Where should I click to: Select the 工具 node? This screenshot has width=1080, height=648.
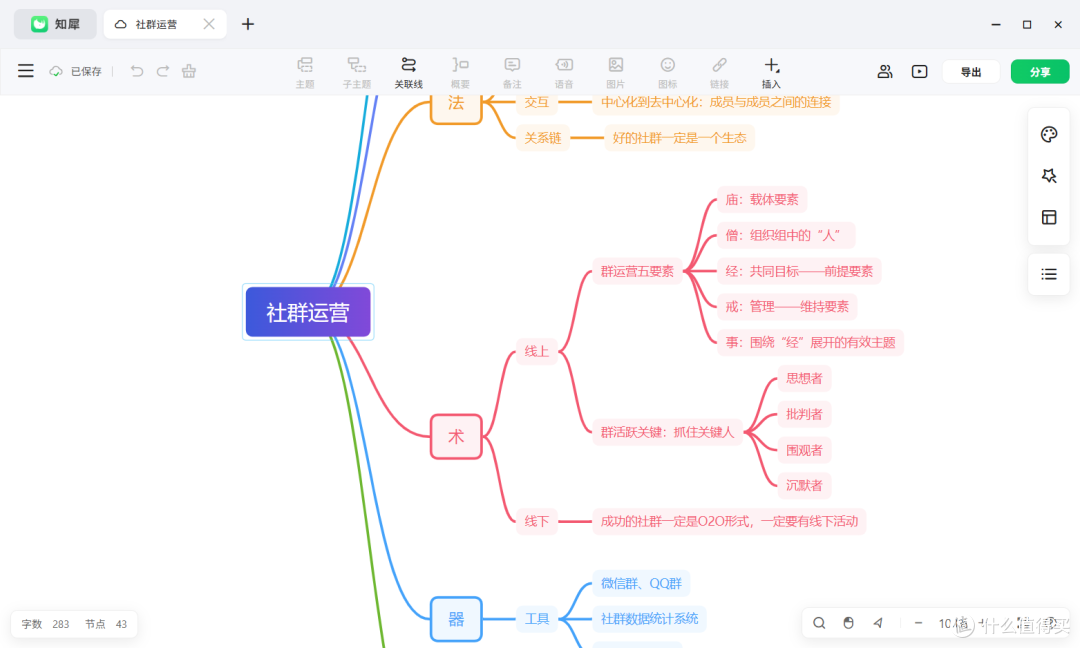[537, 619]
